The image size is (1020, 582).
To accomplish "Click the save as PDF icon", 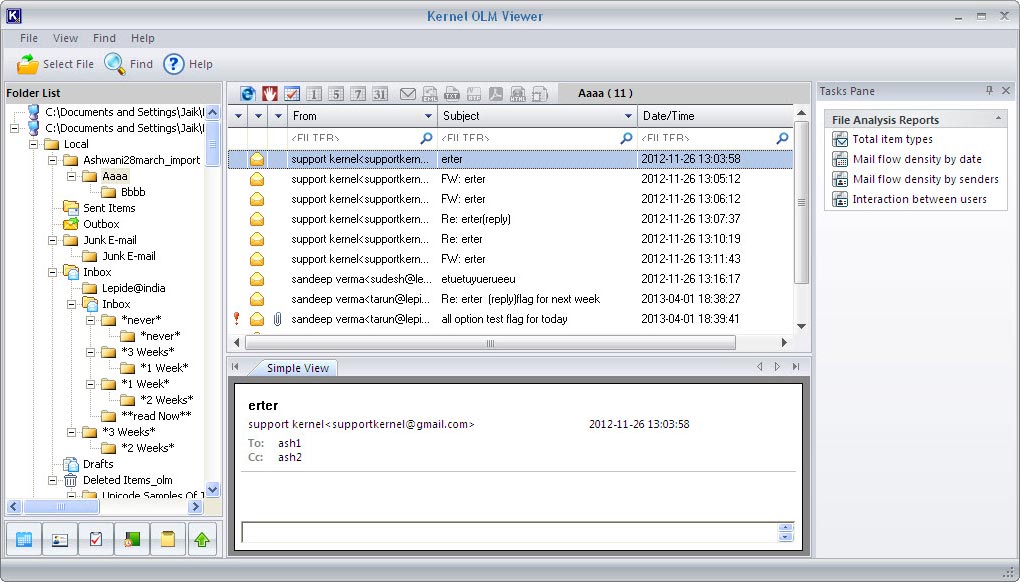I will coord(496,94).
